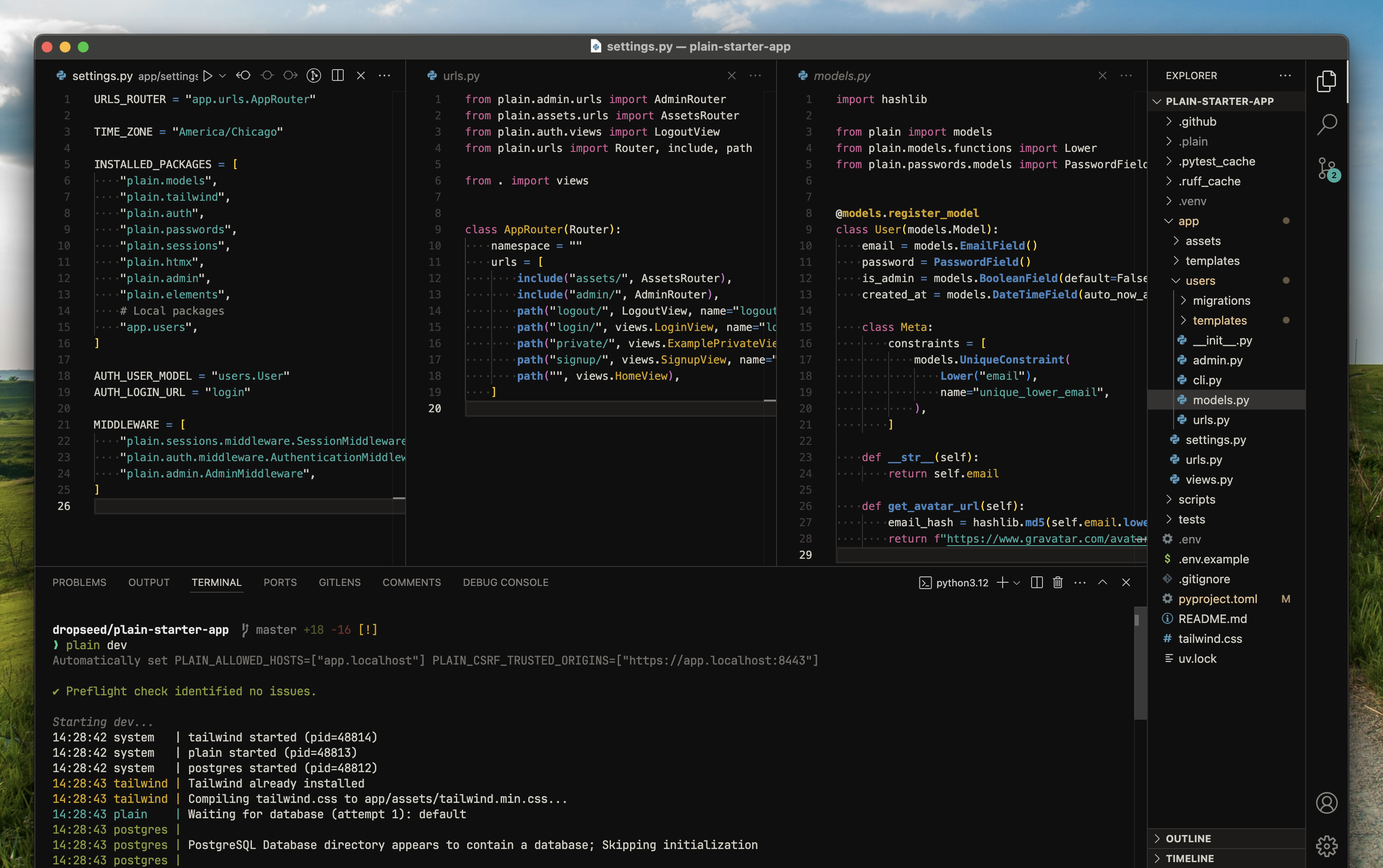Open the run button dropdown chevron
This screenshot has width=1383, height=868.
(223, 75)
